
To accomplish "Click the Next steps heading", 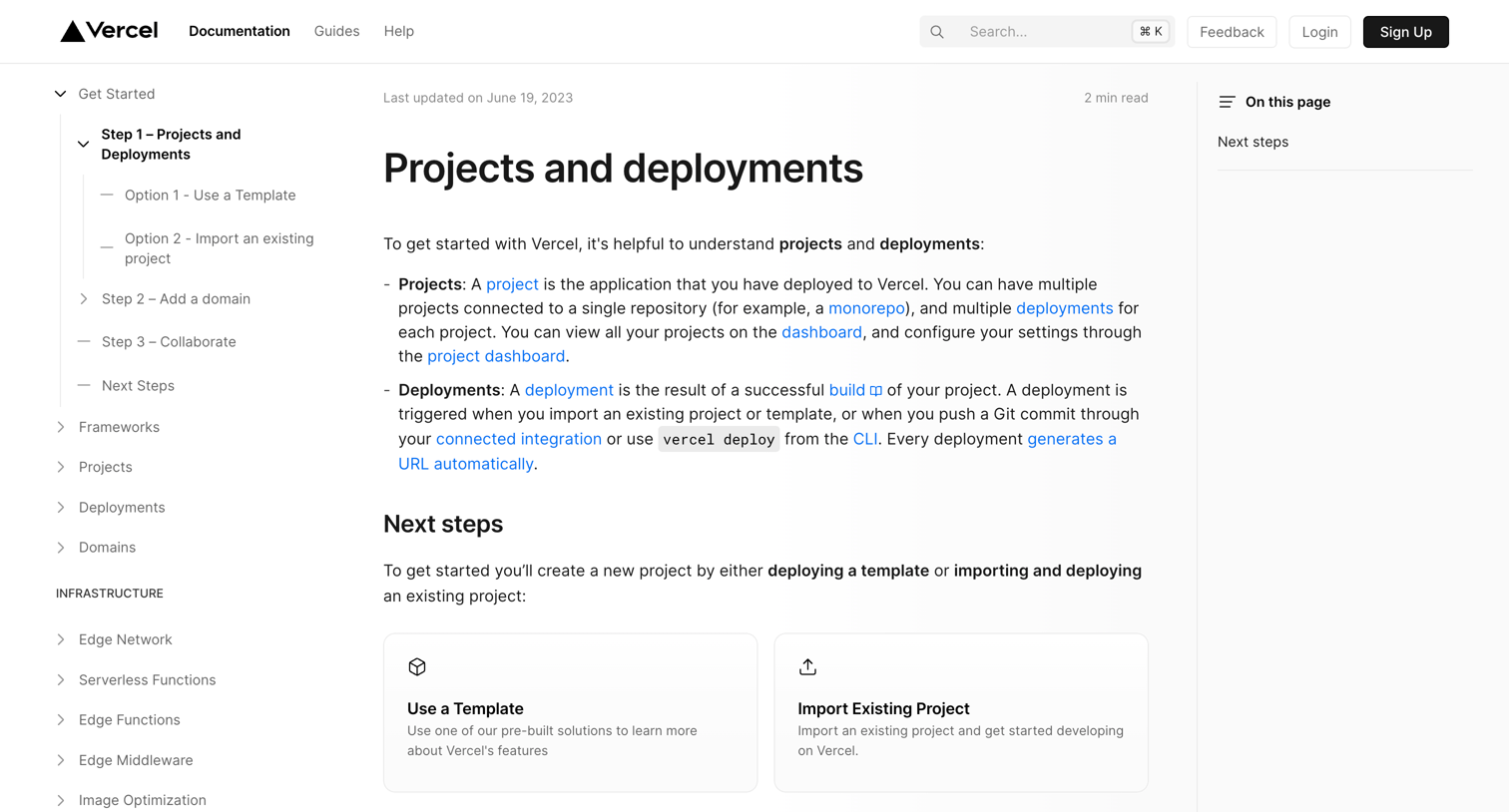I will point(443,524).
